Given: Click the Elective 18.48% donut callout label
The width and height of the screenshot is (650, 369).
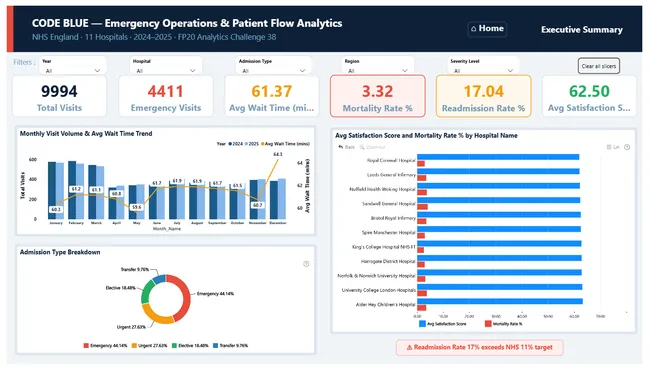Looking at the screenshot, I should tap(120, 288).
